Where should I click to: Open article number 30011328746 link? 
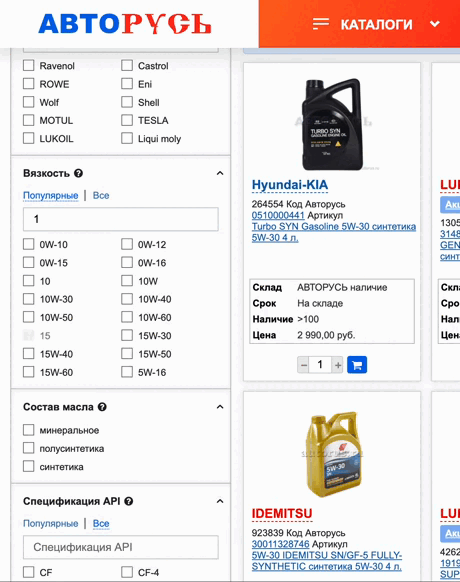(280, 544)
